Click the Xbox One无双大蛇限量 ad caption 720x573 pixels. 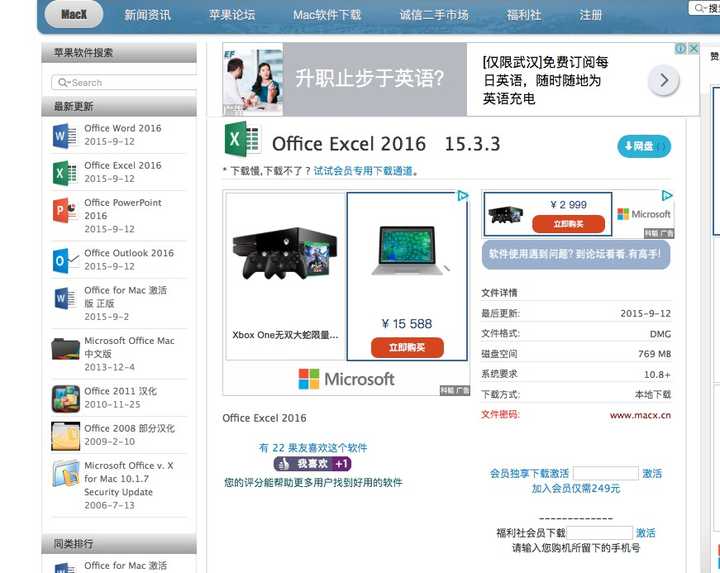(x=285, y=335)
